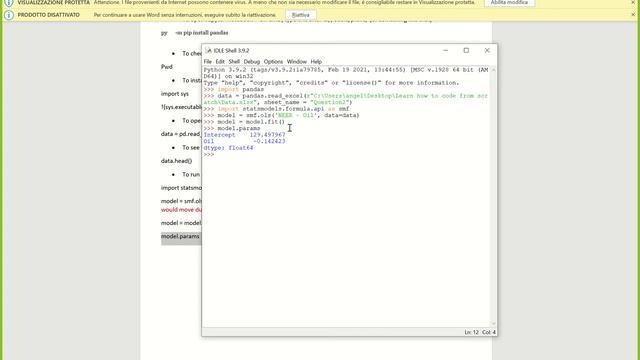Click 'Pwd' text in Word document
The image size is (640, 360).
click(x=167, y=67)
